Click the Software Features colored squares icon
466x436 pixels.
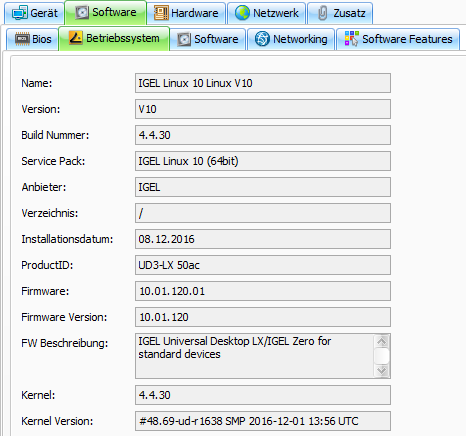coord(352,39)
